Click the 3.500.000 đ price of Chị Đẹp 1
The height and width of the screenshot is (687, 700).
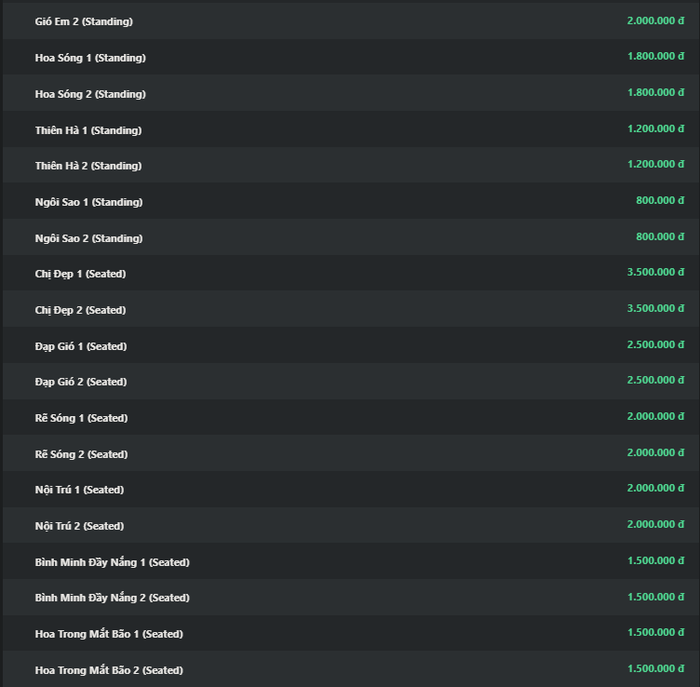(655, 273)
